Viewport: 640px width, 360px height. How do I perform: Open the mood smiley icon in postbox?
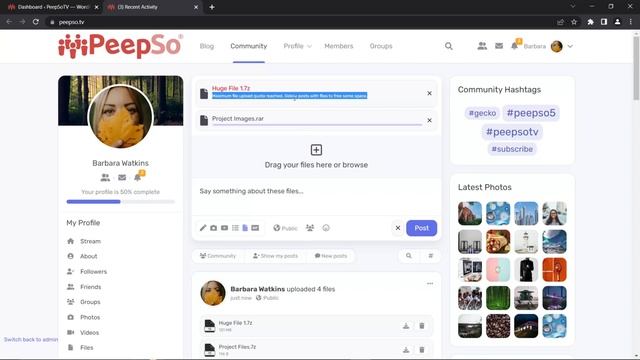click(326, 228)
